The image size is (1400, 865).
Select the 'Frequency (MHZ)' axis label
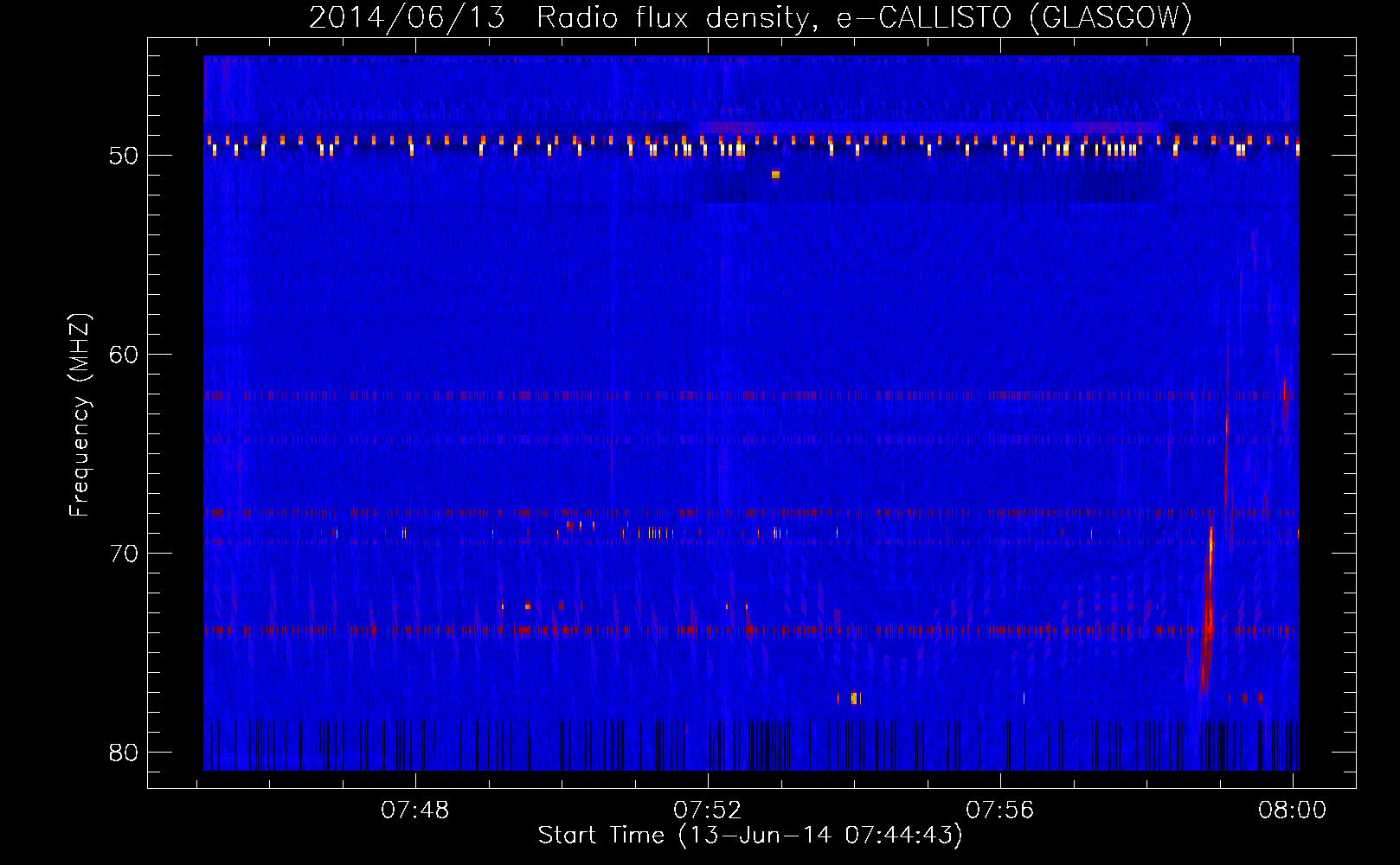pos(80,415)
